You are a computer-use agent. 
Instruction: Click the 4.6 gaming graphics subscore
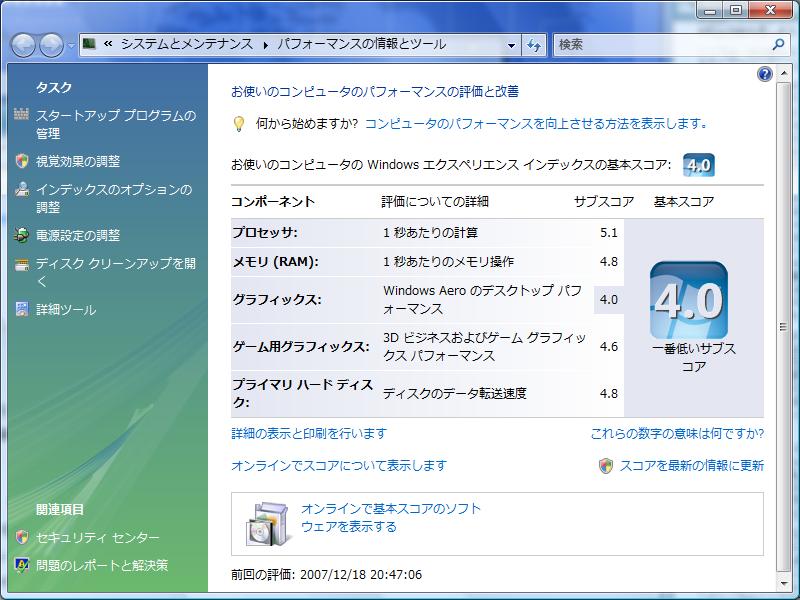609,347
